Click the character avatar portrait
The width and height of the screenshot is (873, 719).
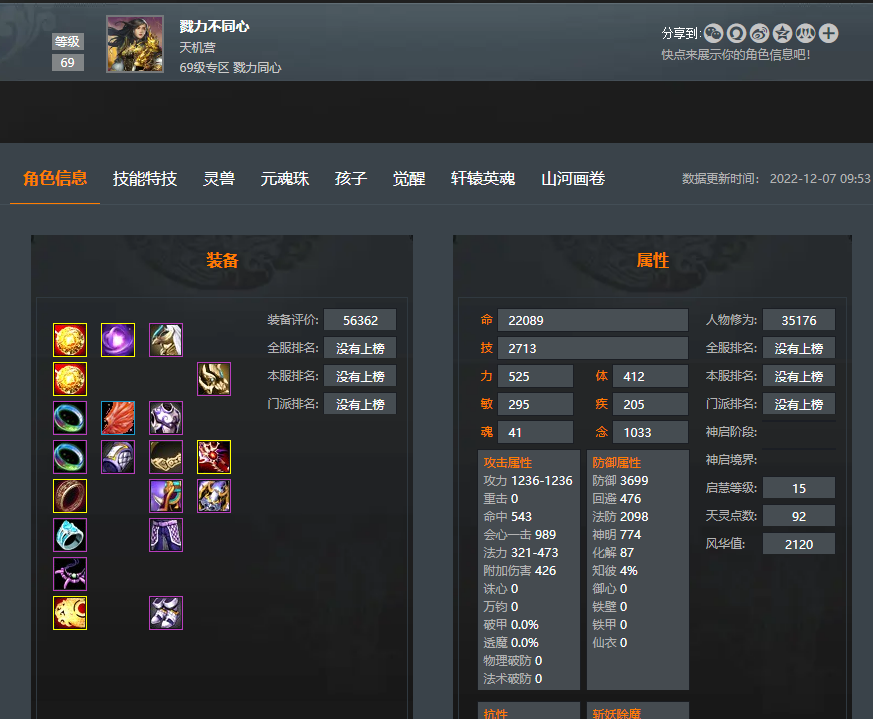pyautogui.click(x=135, y=44)
